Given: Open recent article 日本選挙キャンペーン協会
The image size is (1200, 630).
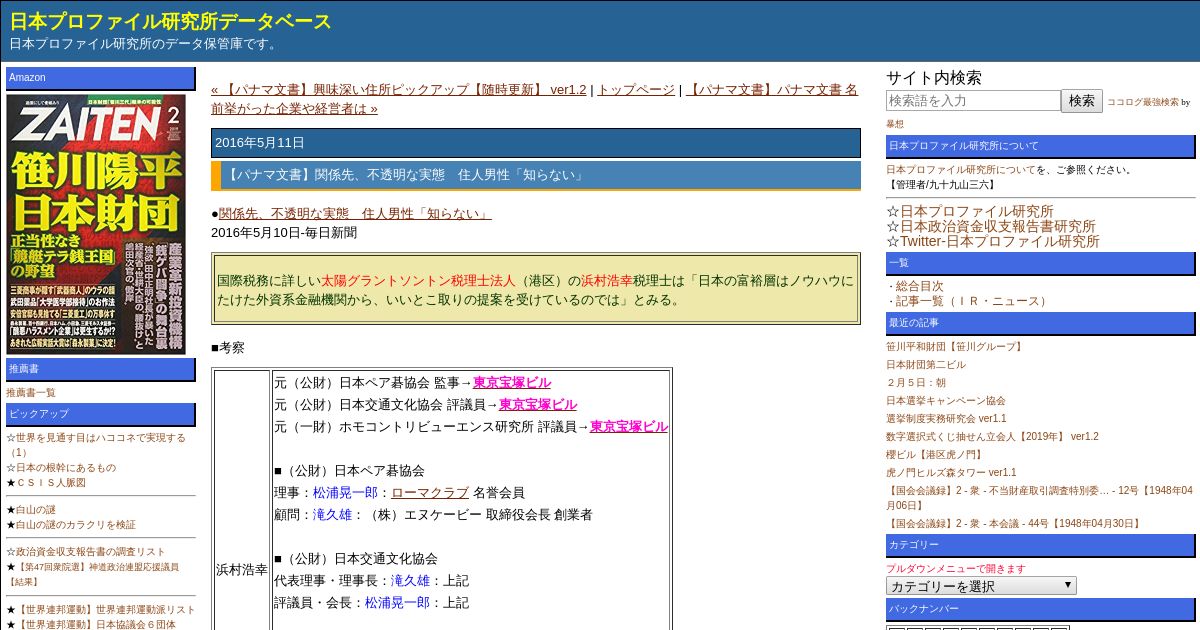Looking at the screenshot, I should point(946,400).
